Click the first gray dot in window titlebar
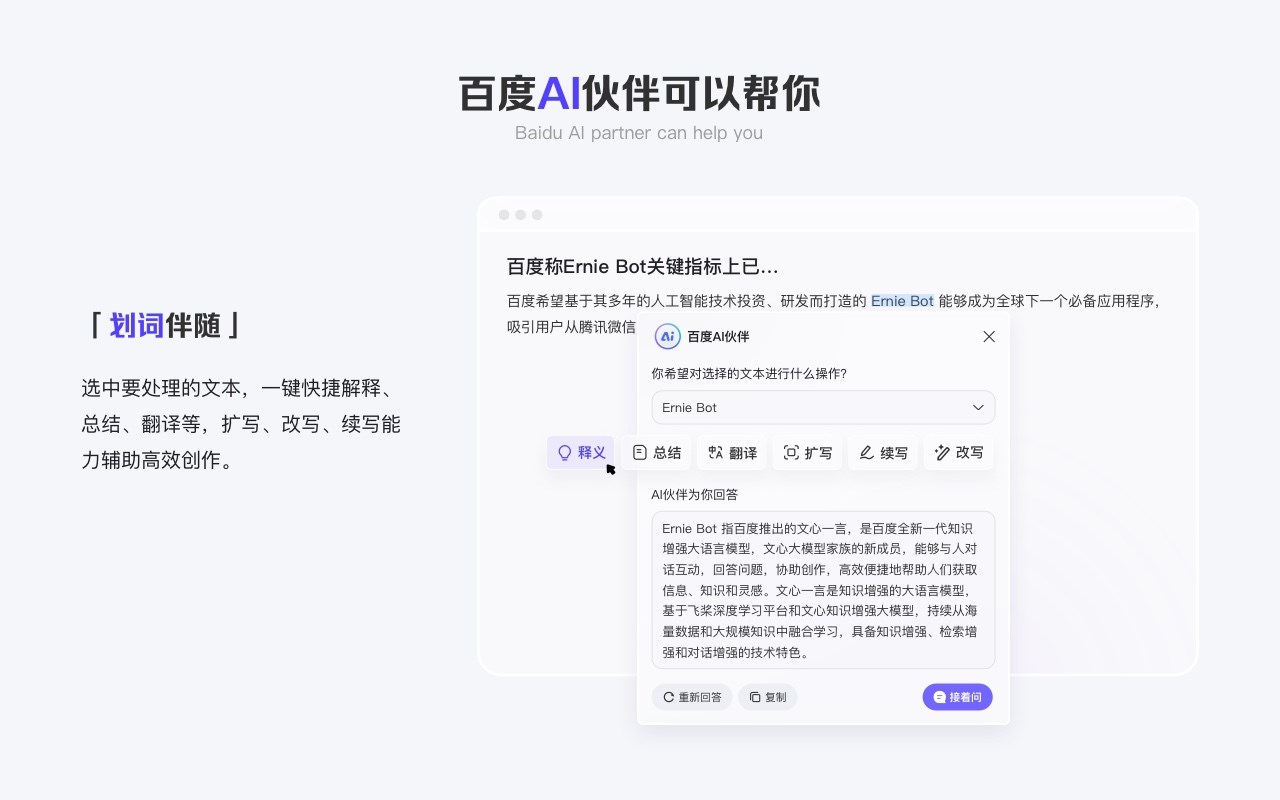 click(x=504, y=215)
